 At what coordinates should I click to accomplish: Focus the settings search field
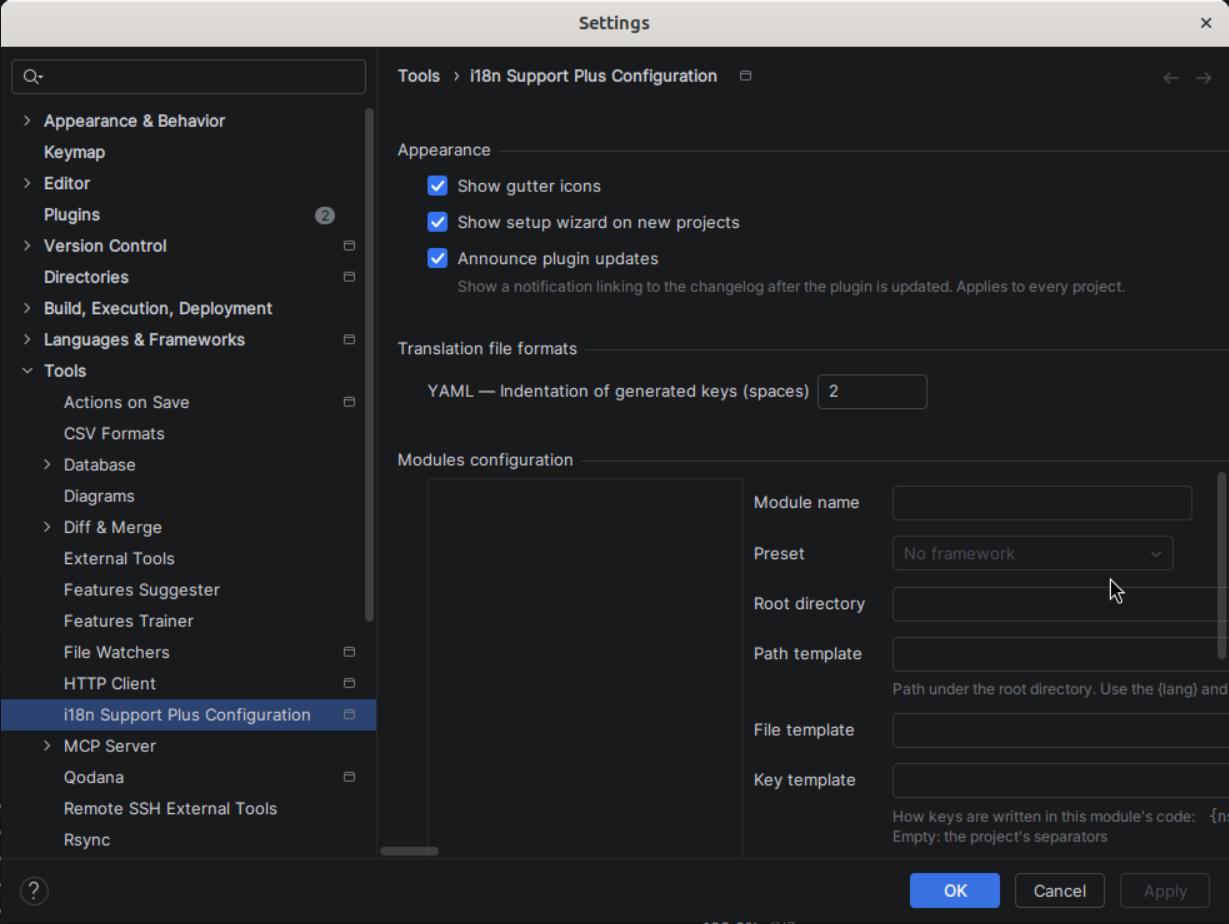point(189,77)
